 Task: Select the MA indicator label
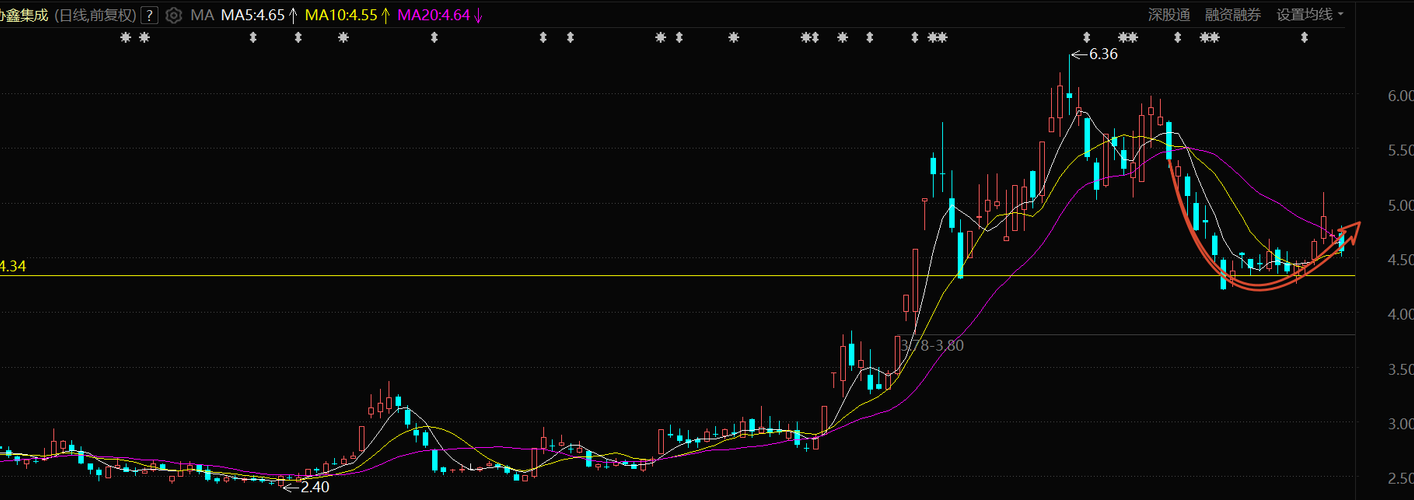pyautogui.click(x=202, y=15)
